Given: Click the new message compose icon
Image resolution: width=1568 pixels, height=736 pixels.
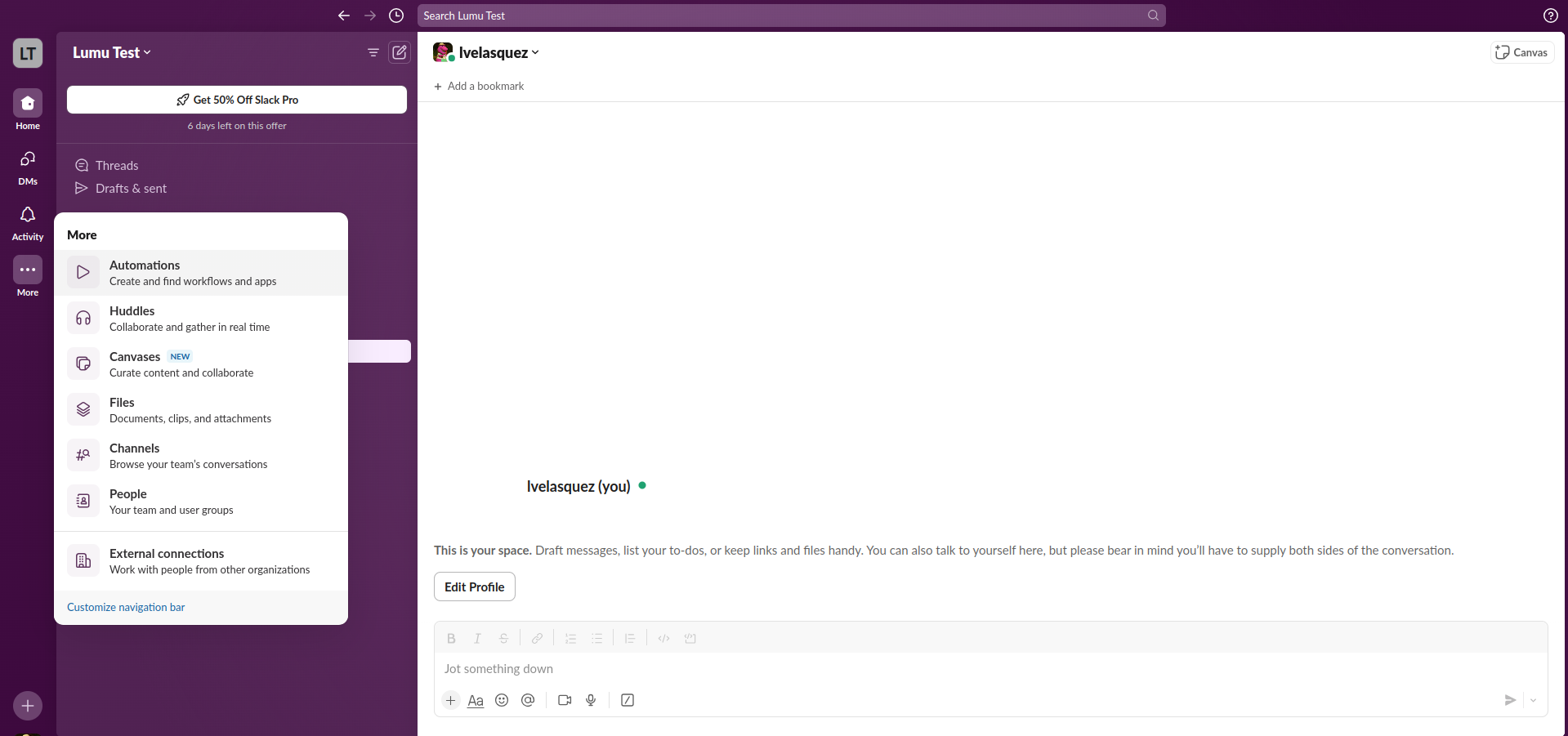Looking at the screenshot, I should point(399,52).
